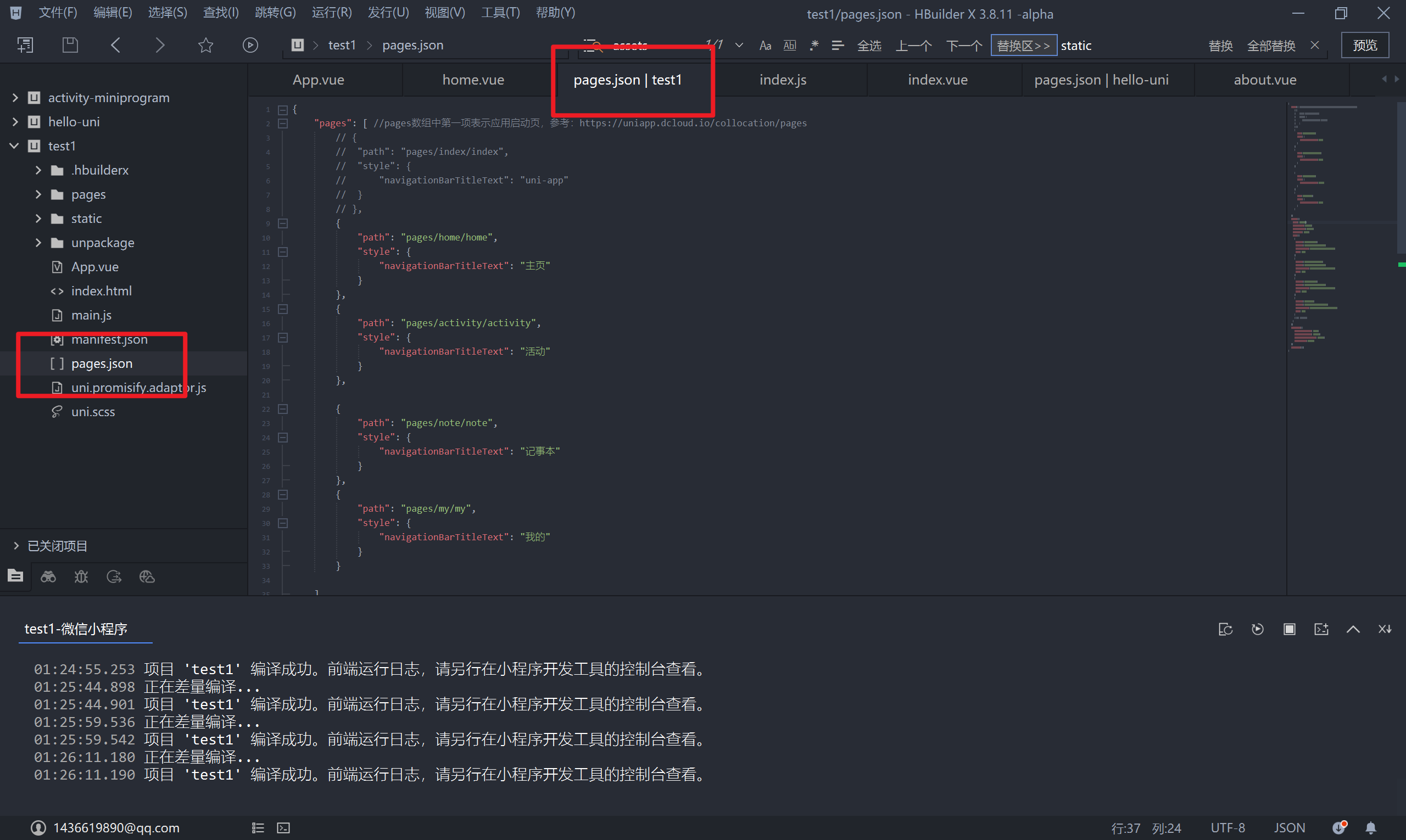Open the 运行(R) menu
This screenshot has height=840, width=1406.
pos(332,13)
